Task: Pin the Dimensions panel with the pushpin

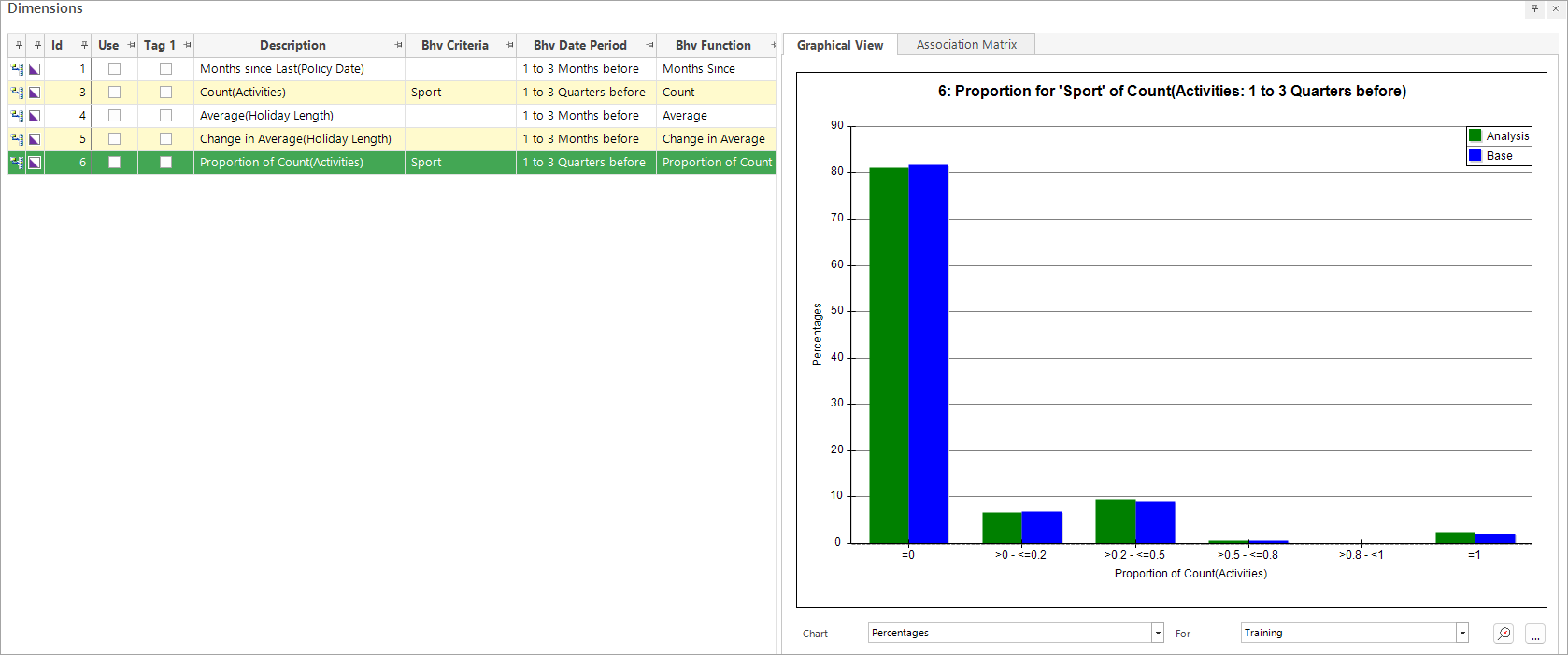Action: click(x=1534, y=8)
